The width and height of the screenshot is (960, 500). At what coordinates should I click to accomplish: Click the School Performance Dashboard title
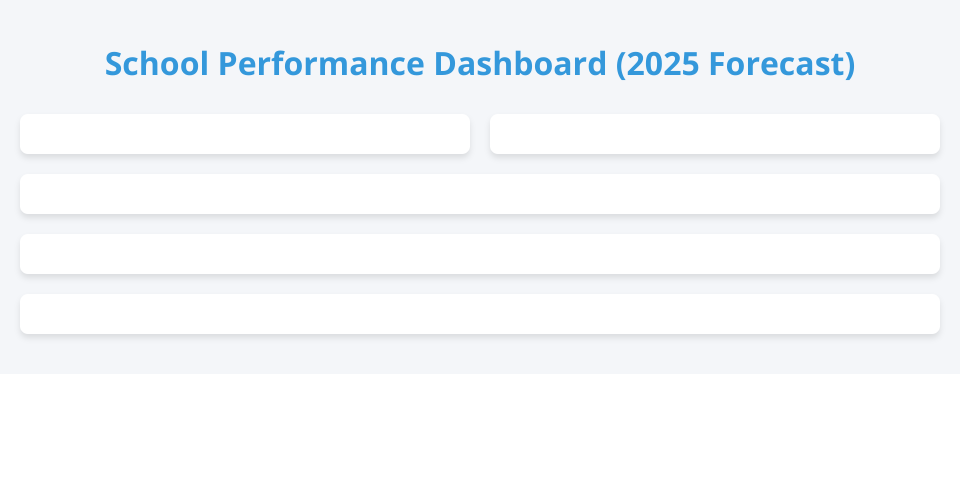[480, 64]
